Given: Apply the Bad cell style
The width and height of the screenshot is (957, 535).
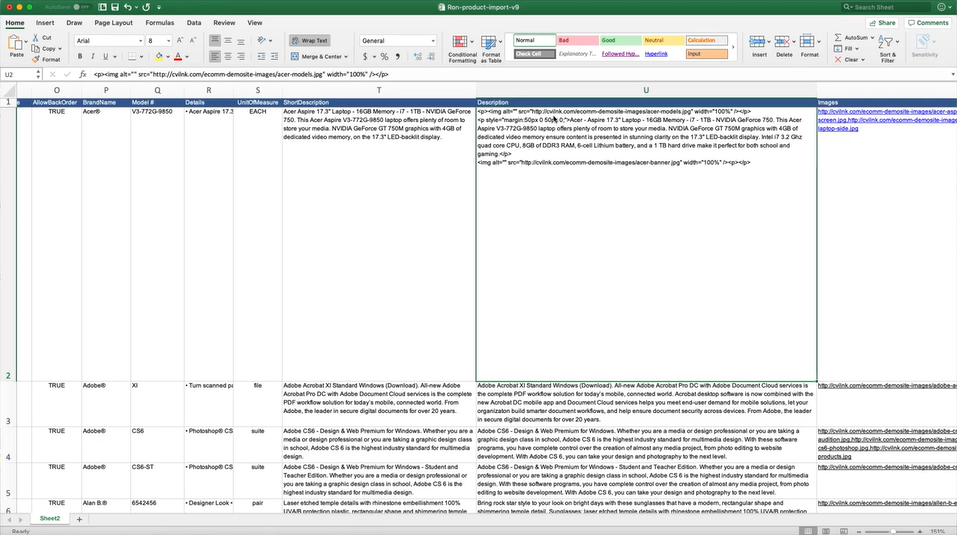Looking at the screenshot, I should [x=577, y=40].
